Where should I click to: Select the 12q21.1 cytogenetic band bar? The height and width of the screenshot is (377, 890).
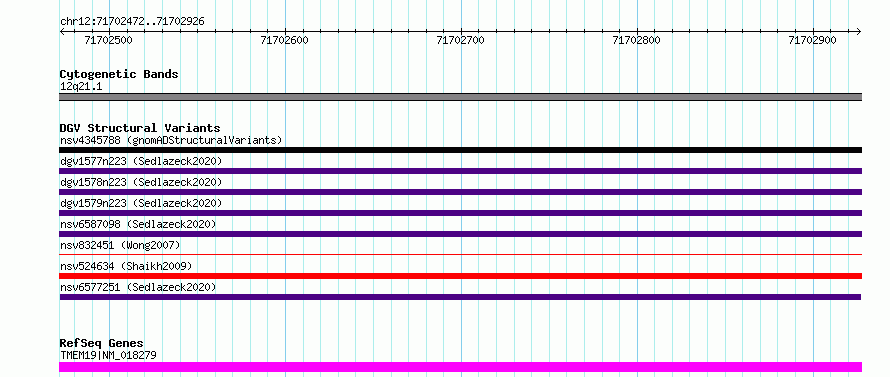pyautogui.click(x=460, y=97)
